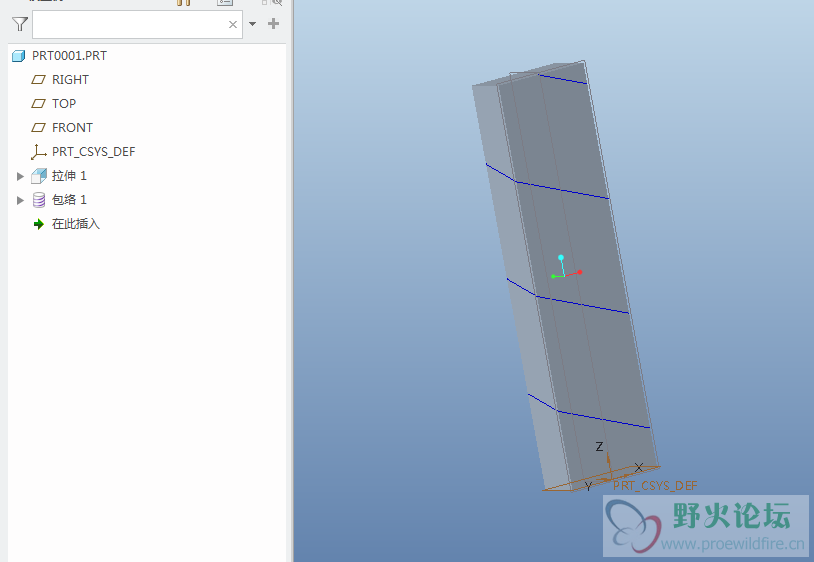Select PRT0001.PRT root node in model tree
The height and width of the screenshot is (562, 814).
pyautogui.click(x=69, y=56)
